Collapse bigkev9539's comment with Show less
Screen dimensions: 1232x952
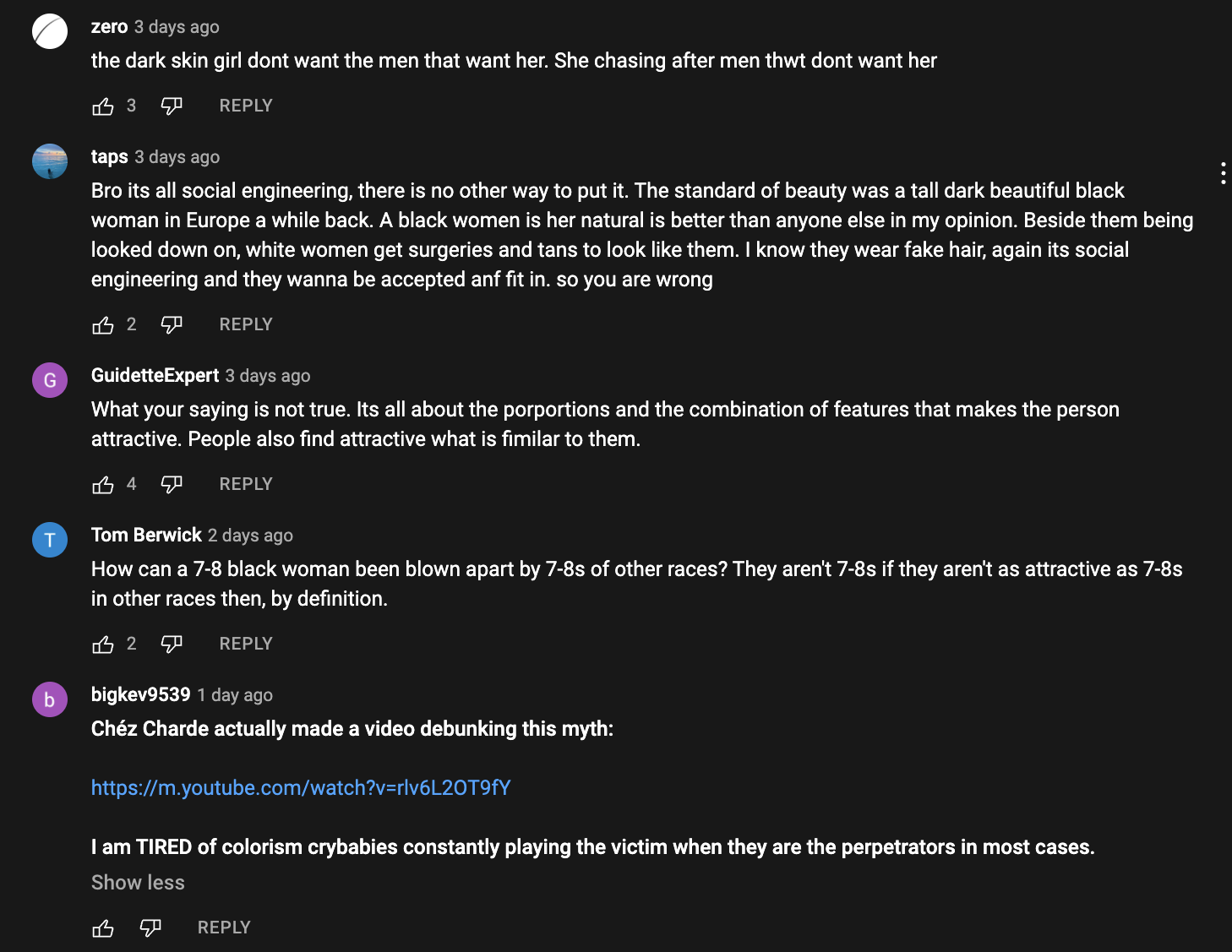(x=138, y=883)
